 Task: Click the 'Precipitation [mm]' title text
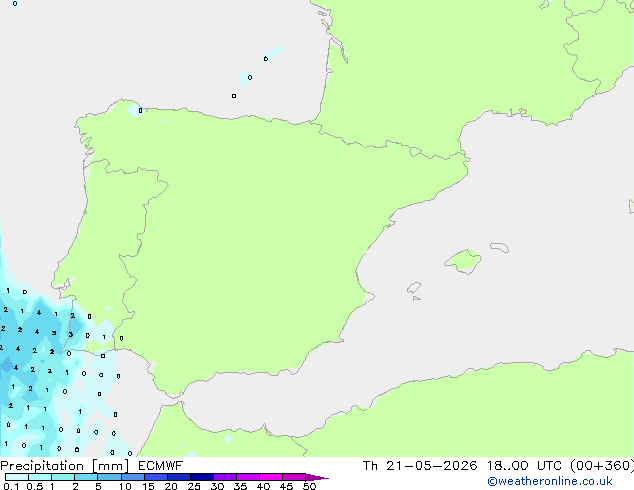click(x=65, y=466)
